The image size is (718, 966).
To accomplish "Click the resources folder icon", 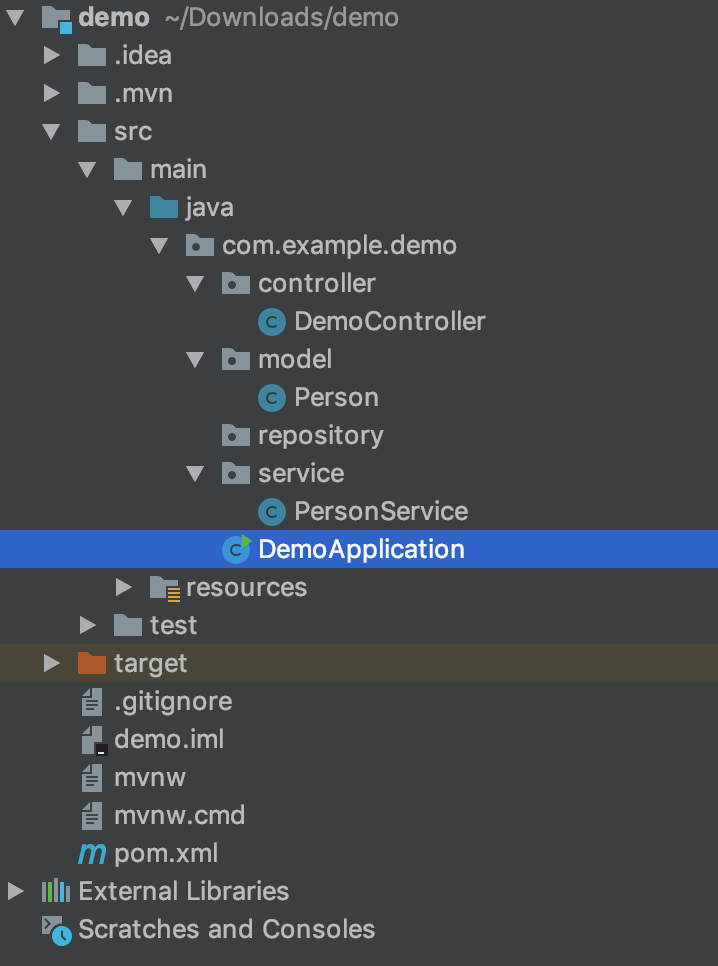I will tap(165, 588).
